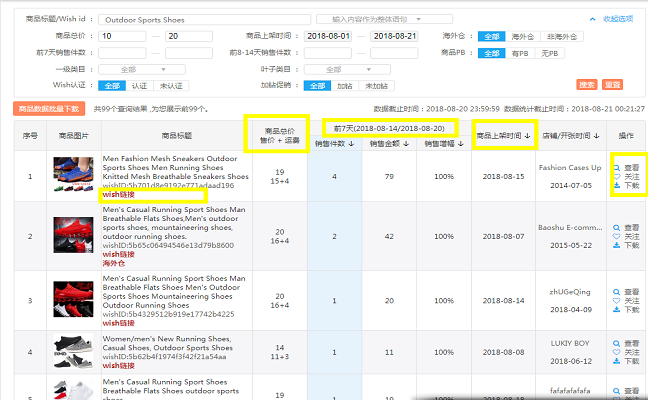Viewport: 648px width, 400px height.
Task: Click the view magnifier icon in zhUGeQing row
Action: 616,292
